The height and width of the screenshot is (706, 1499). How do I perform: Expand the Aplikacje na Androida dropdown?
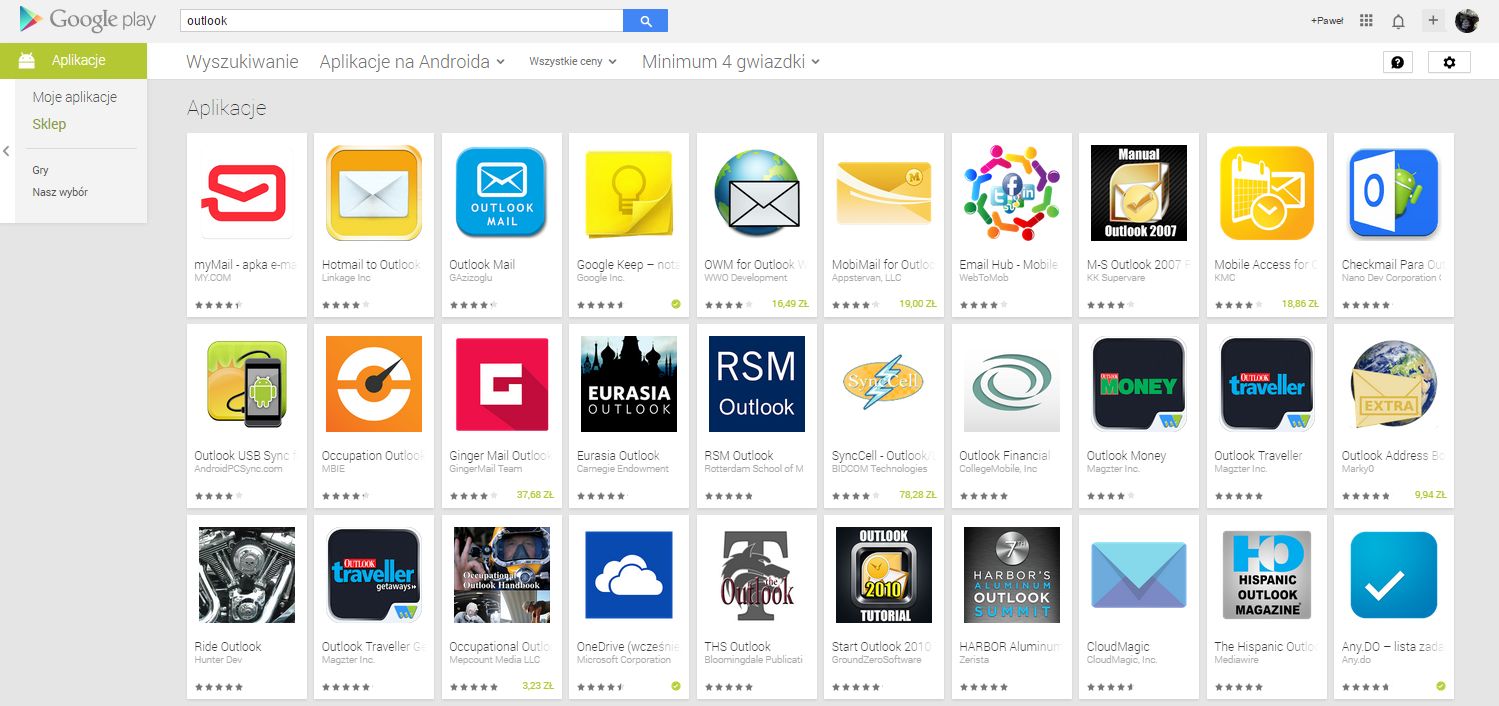pos(412,62)
